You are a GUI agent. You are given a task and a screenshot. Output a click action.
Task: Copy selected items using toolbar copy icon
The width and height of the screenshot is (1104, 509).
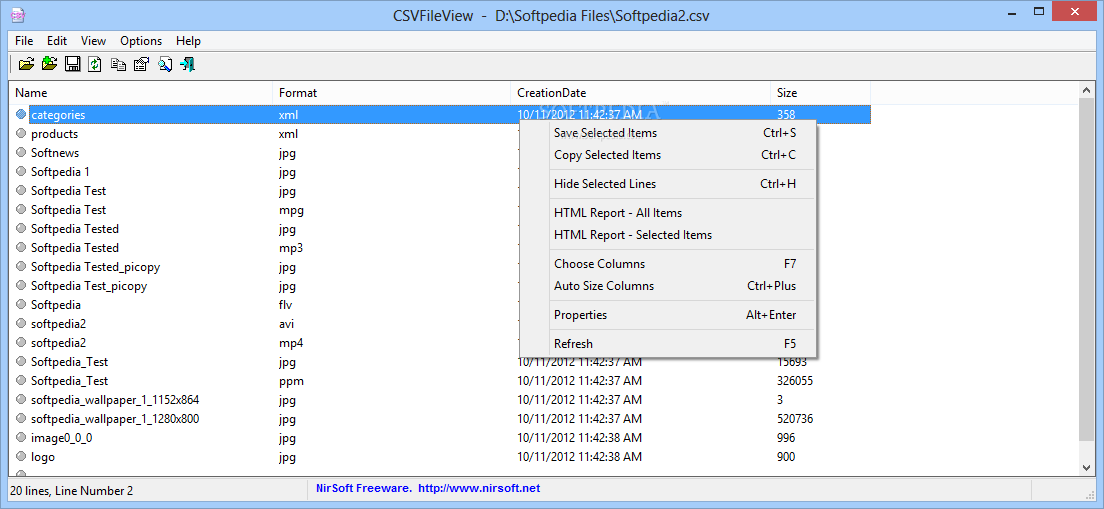pos(118,65)
